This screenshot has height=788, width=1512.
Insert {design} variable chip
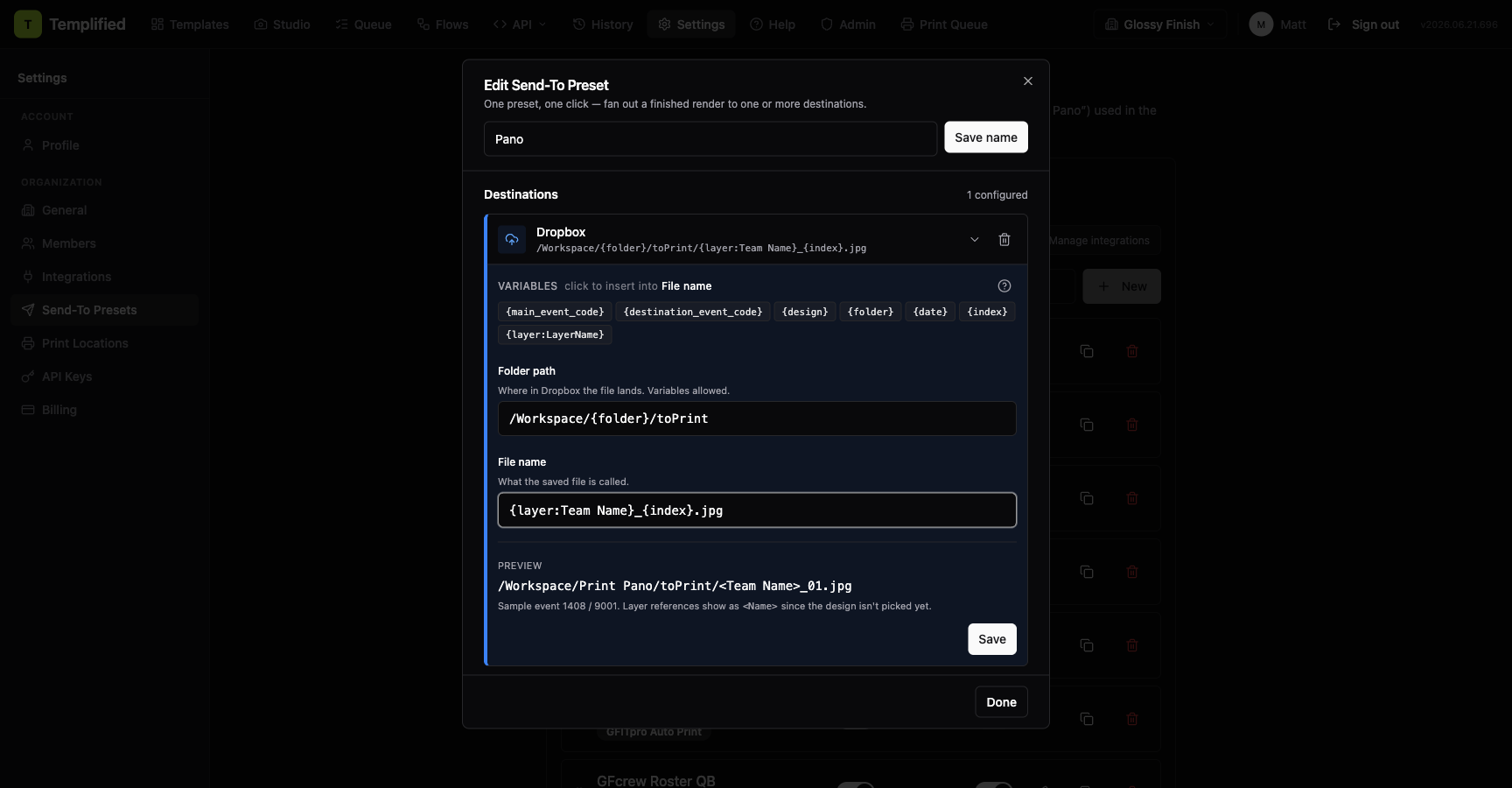(805, 312)
